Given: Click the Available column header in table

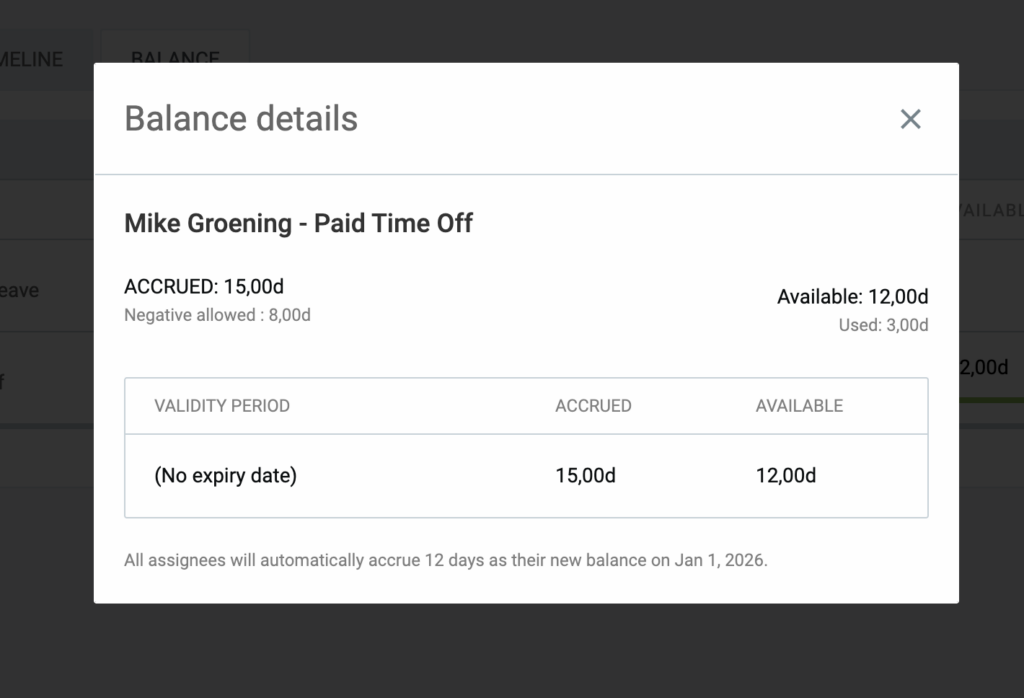Looking at the screenshot, I should (x=799, y=406).
